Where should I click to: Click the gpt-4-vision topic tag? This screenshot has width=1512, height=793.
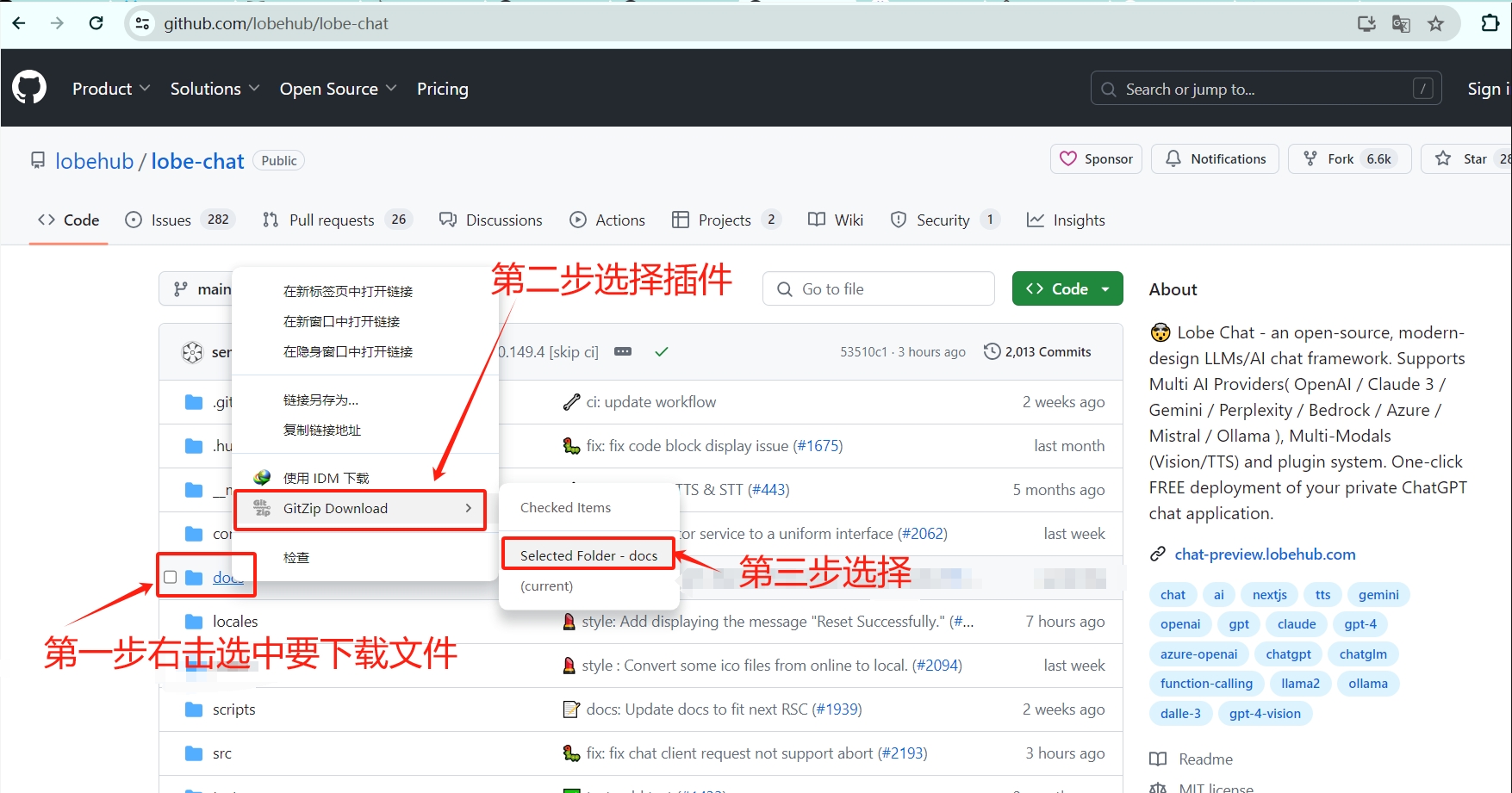click(1265, 714)
